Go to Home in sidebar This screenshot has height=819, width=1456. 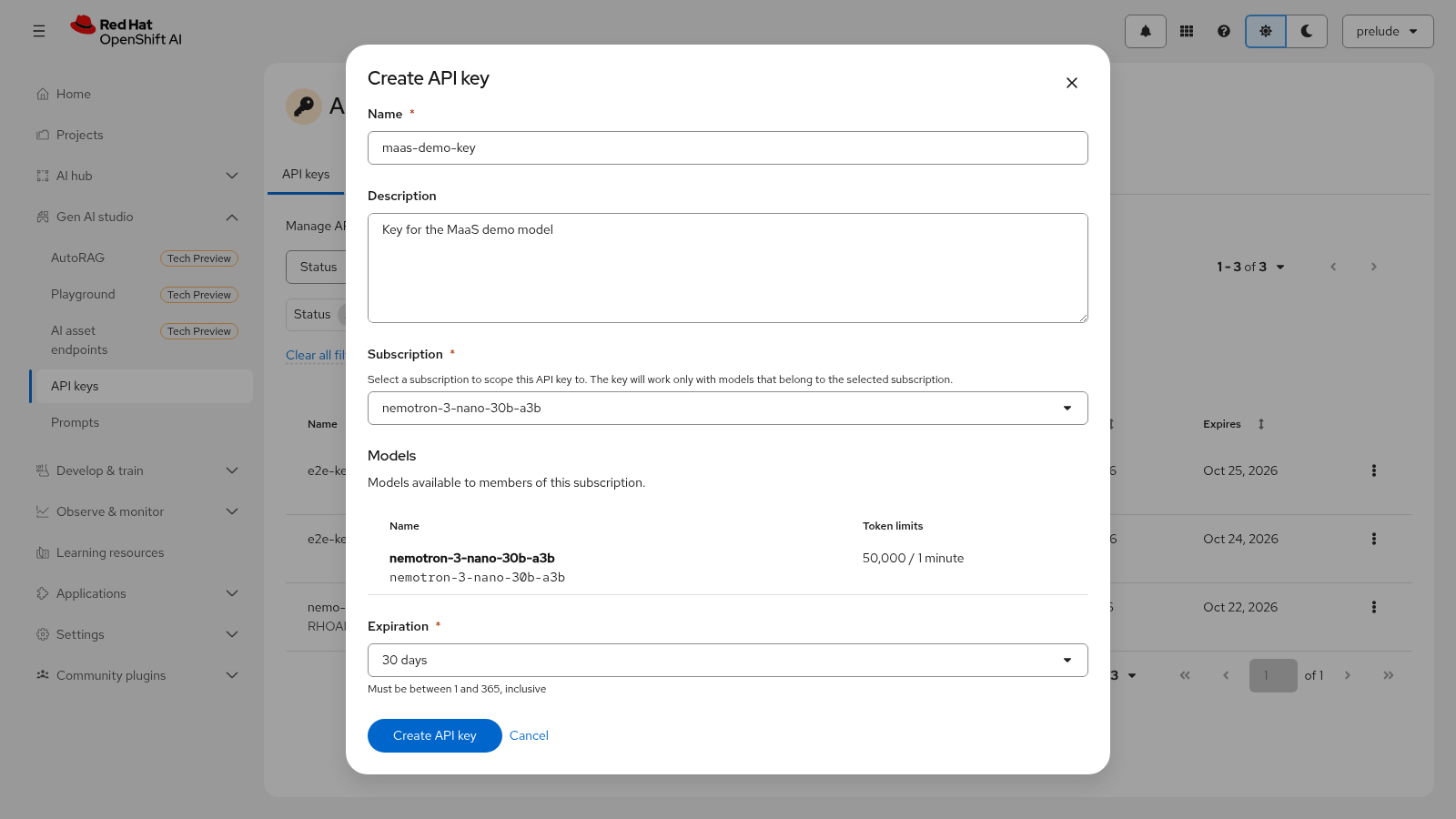(x=141, y=94)
